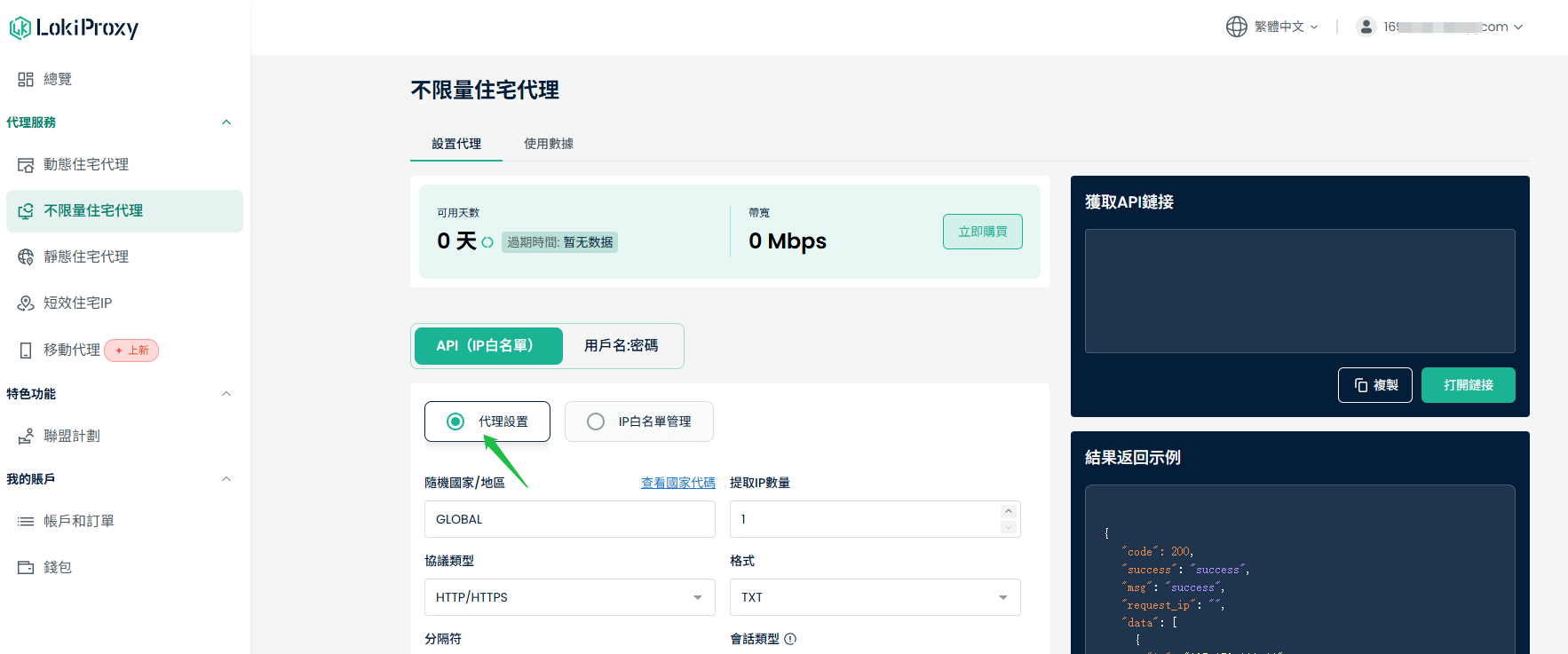Open 格式 TXT dropdown
The image size is (1568, 654).
pos(875,597)
